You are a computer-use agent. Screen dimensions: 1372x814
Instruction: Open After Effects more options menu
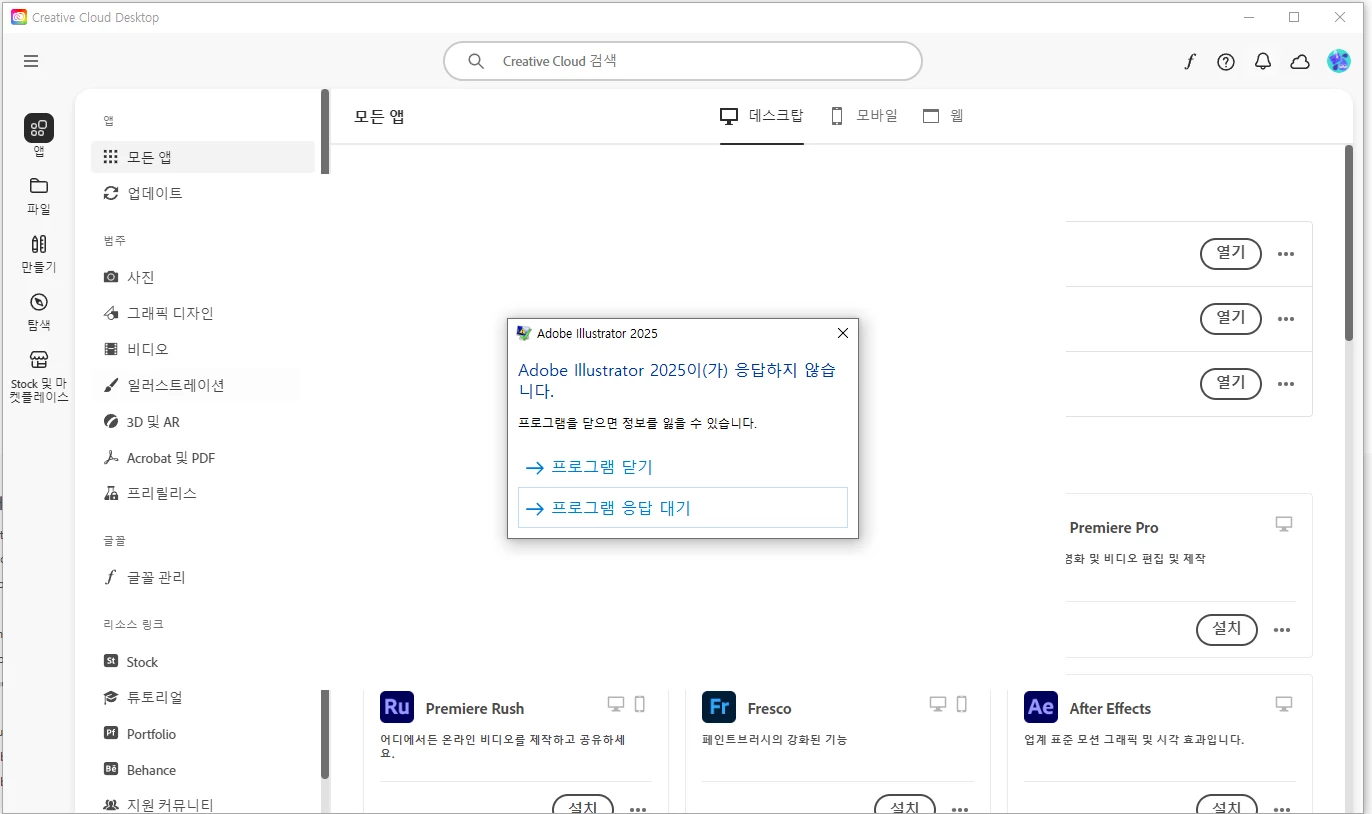click(x=1282, y=809)
